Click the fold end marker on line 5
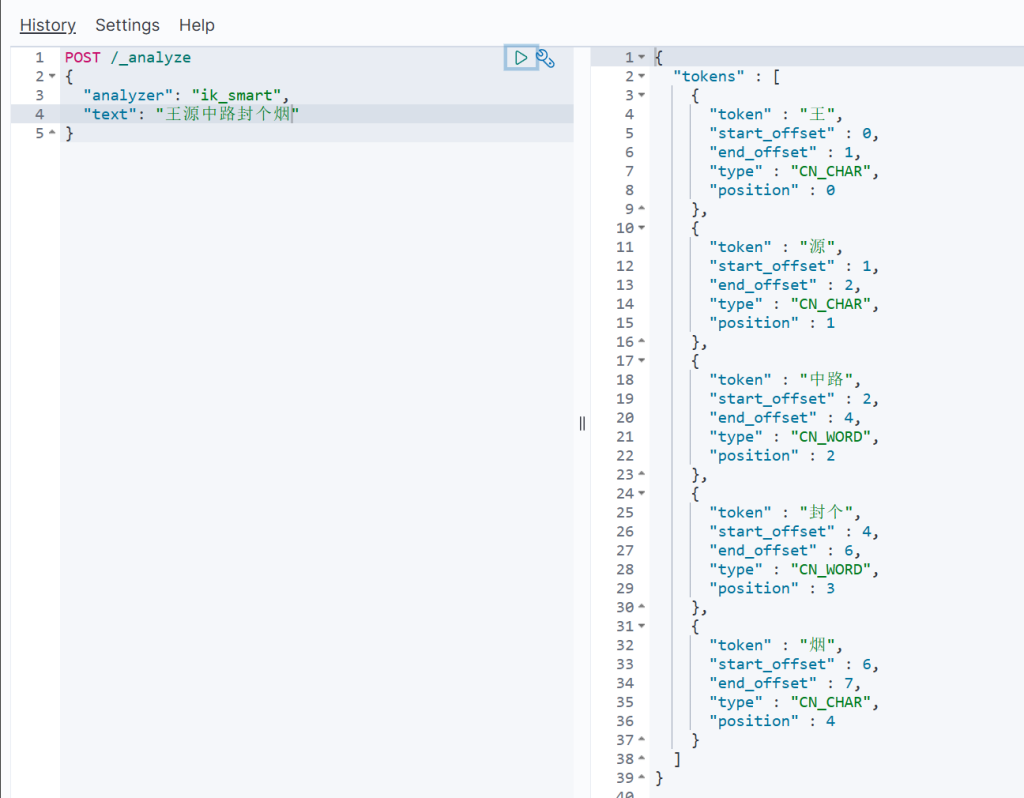Image resolution: width=1024 pixels, height=798 pixels. click(x=51, y=134)
